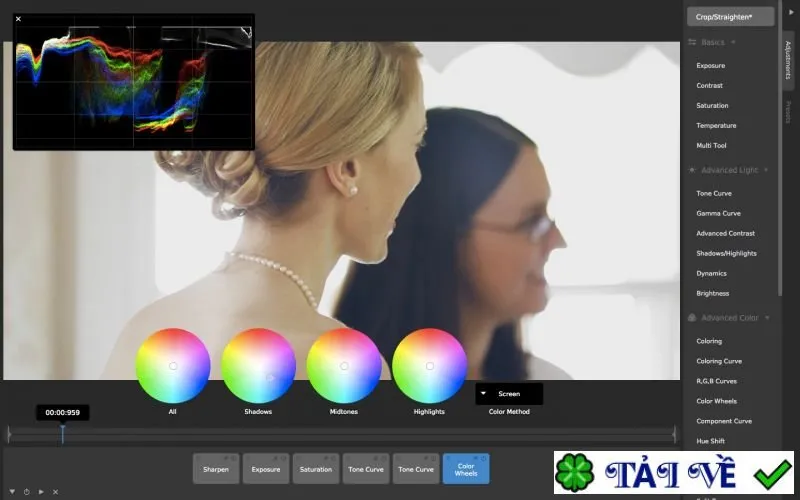Toggle the power switch on Color Wheels chip
This screenshot has height=500, width=800.
484,458
